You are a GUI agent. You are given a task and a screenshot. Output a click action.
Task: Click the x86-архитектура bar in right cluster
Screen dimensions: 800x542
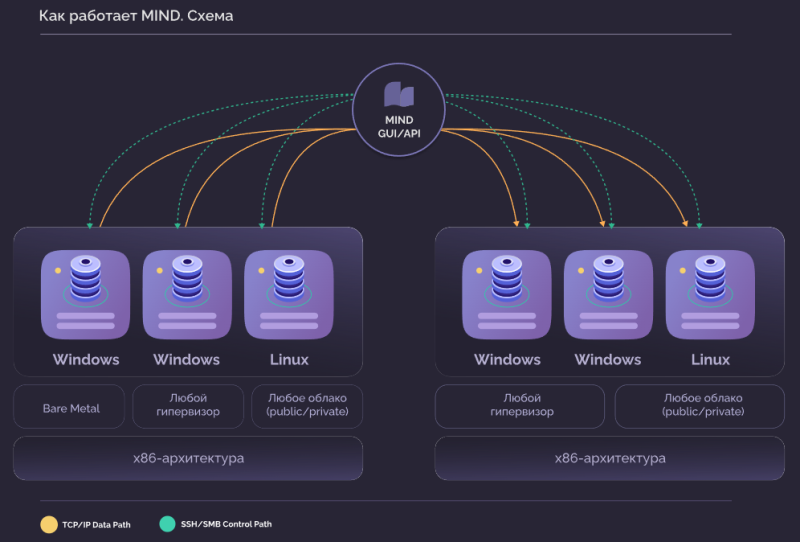click(x=609, y=458)
